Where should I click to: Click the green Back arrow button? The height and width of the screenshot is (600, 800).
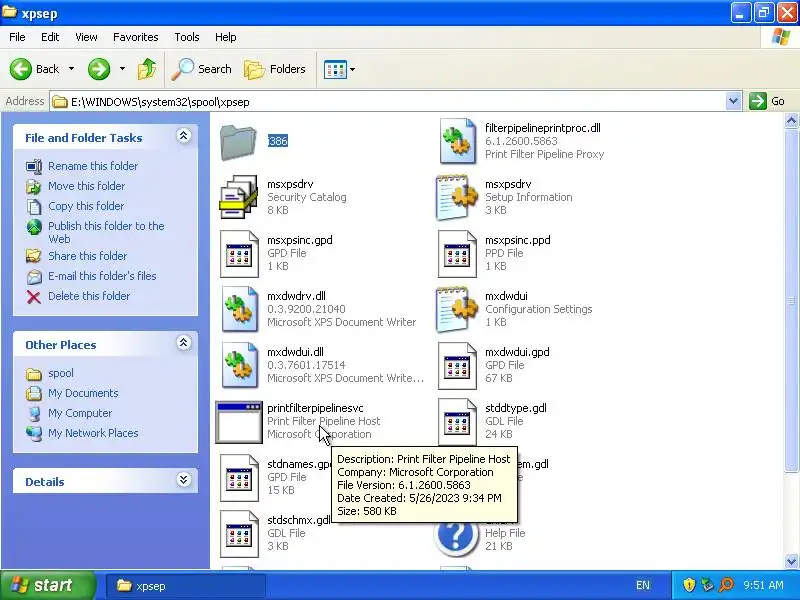[x=21, y=69]
